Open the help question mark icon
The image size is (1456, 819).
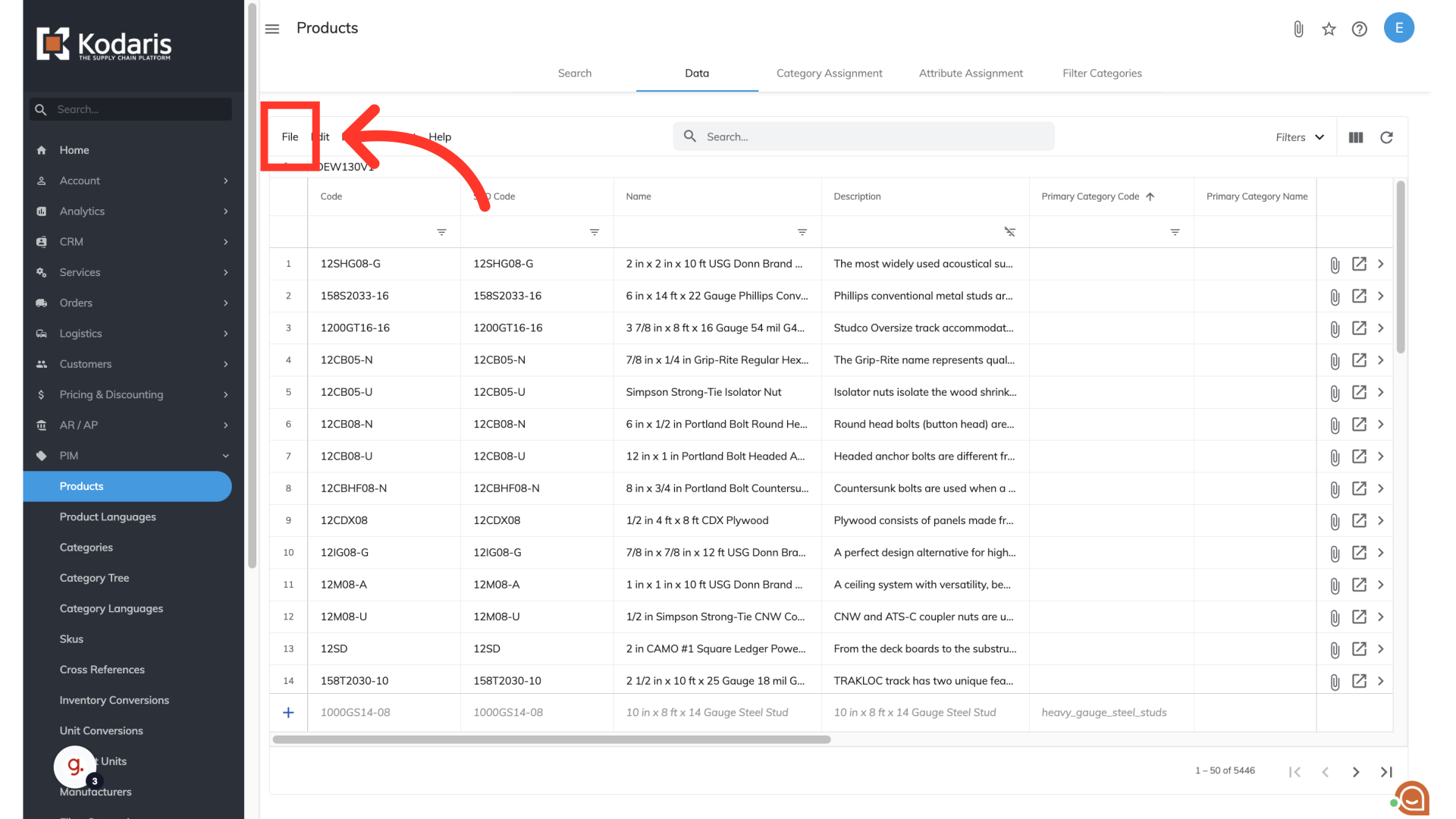(1360, 29)
